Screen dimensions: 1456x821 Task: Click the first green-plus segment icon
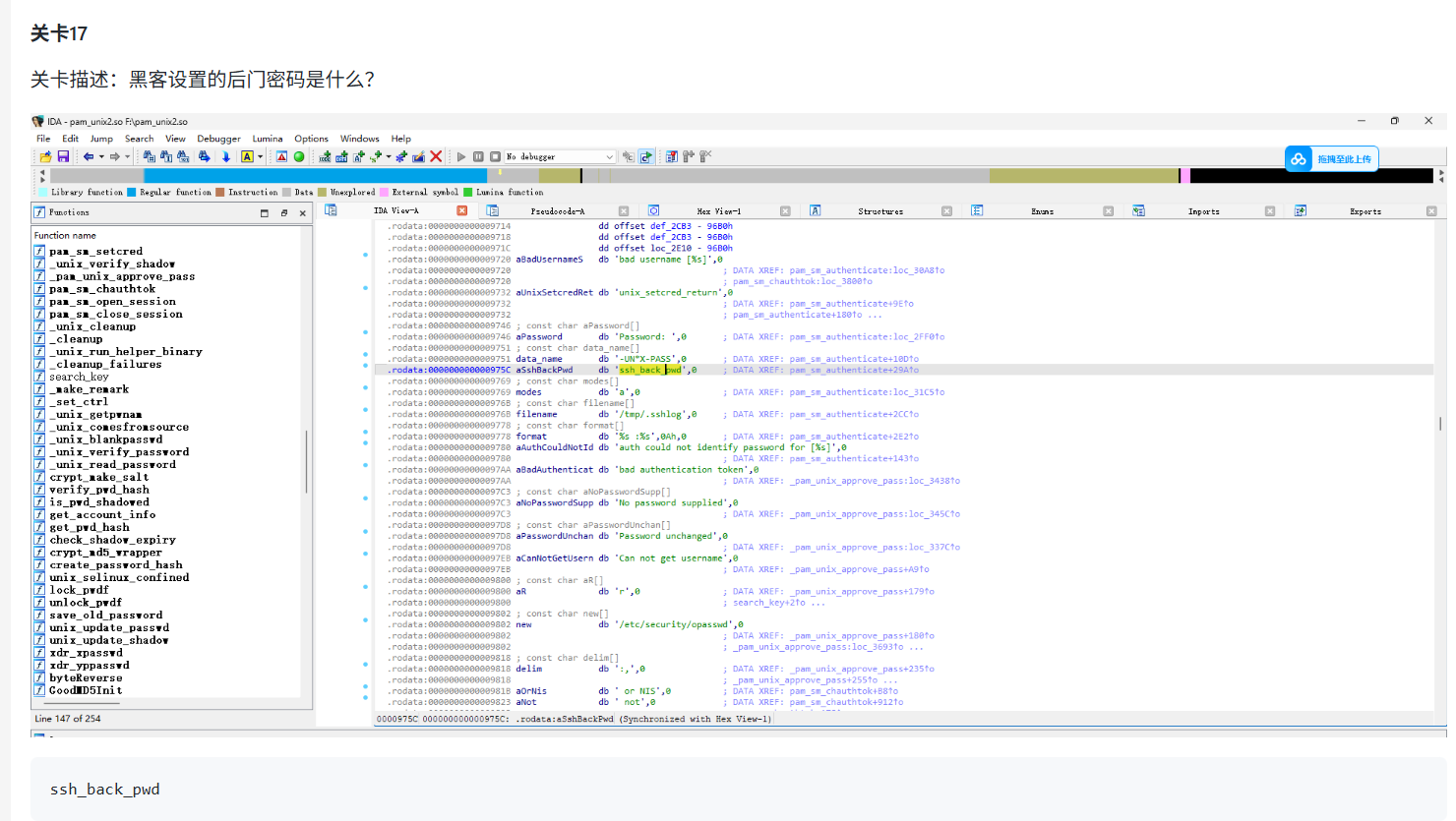325,156
